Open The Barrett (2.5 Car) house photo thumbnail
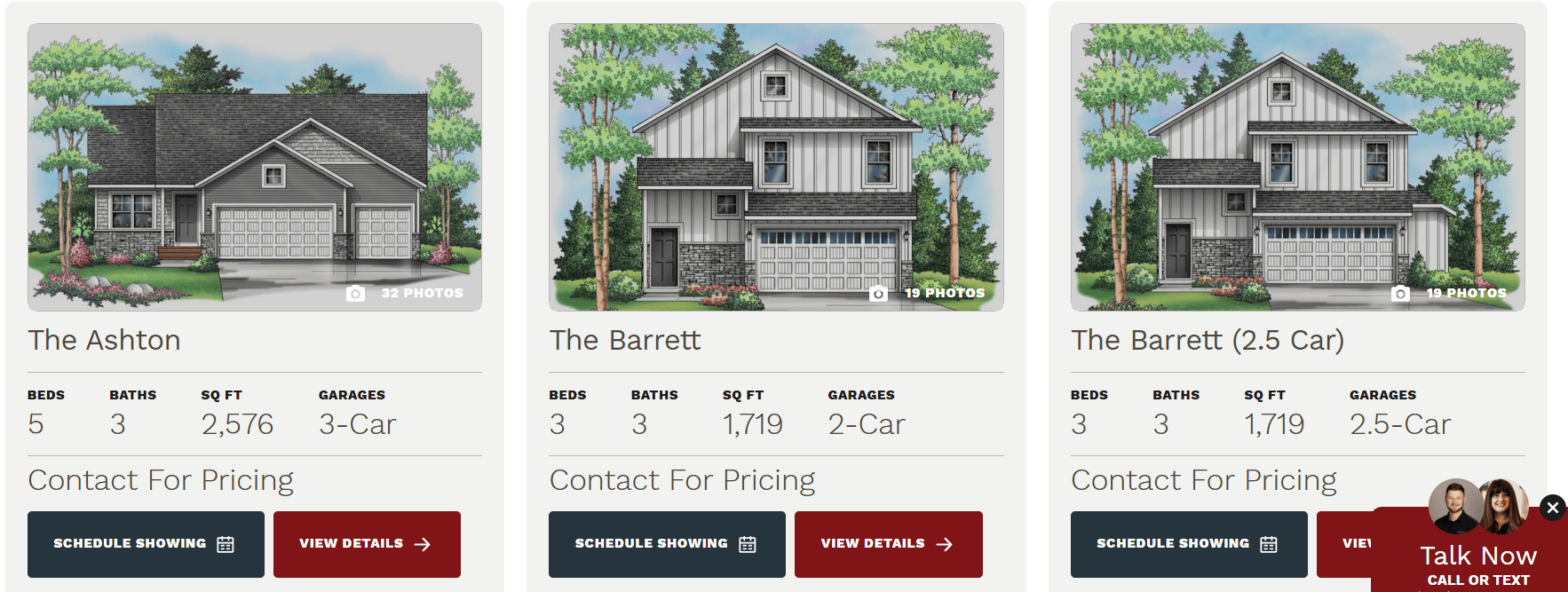 tap(1298, 167)
